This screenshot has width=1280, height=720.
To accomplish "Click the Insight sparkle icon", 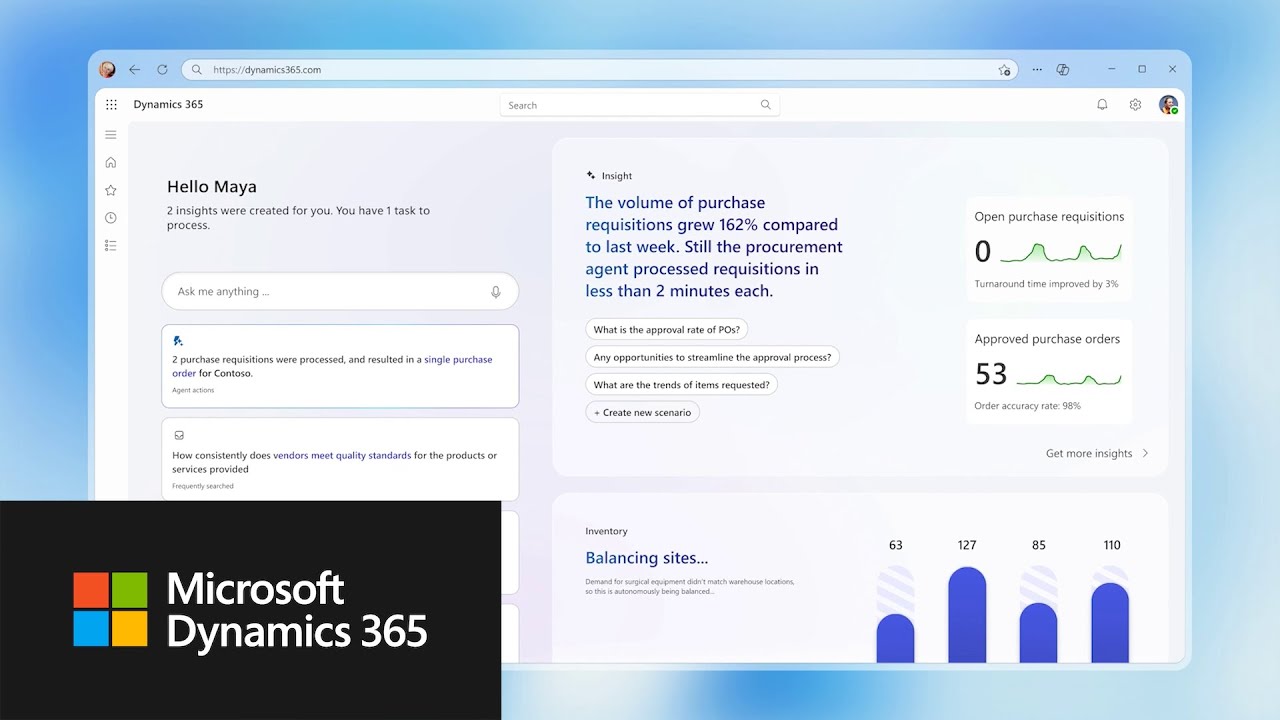I will 591,175.
